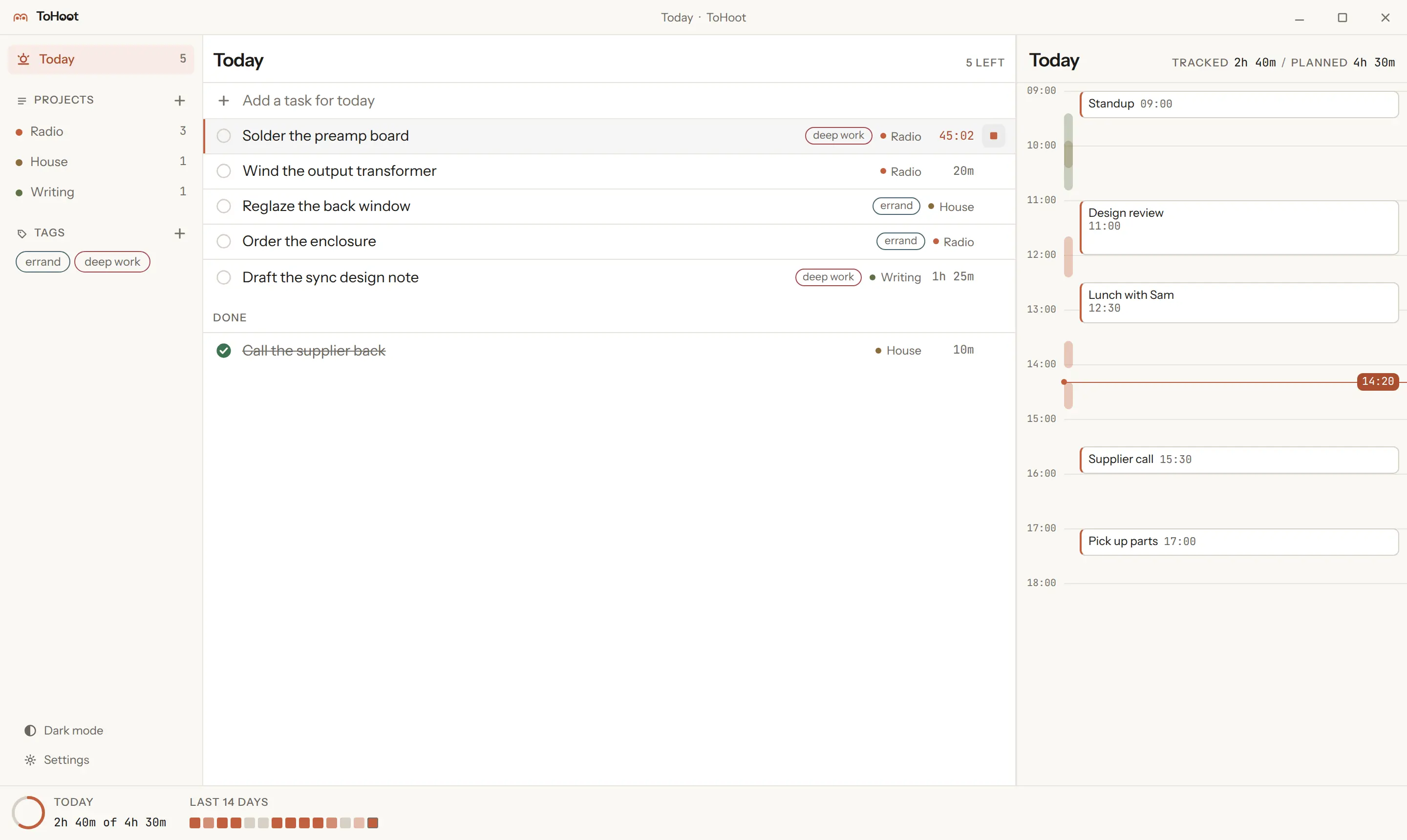Focus the Add a task for today field
The image size is (1407, 840).
[x=609, y=101]
